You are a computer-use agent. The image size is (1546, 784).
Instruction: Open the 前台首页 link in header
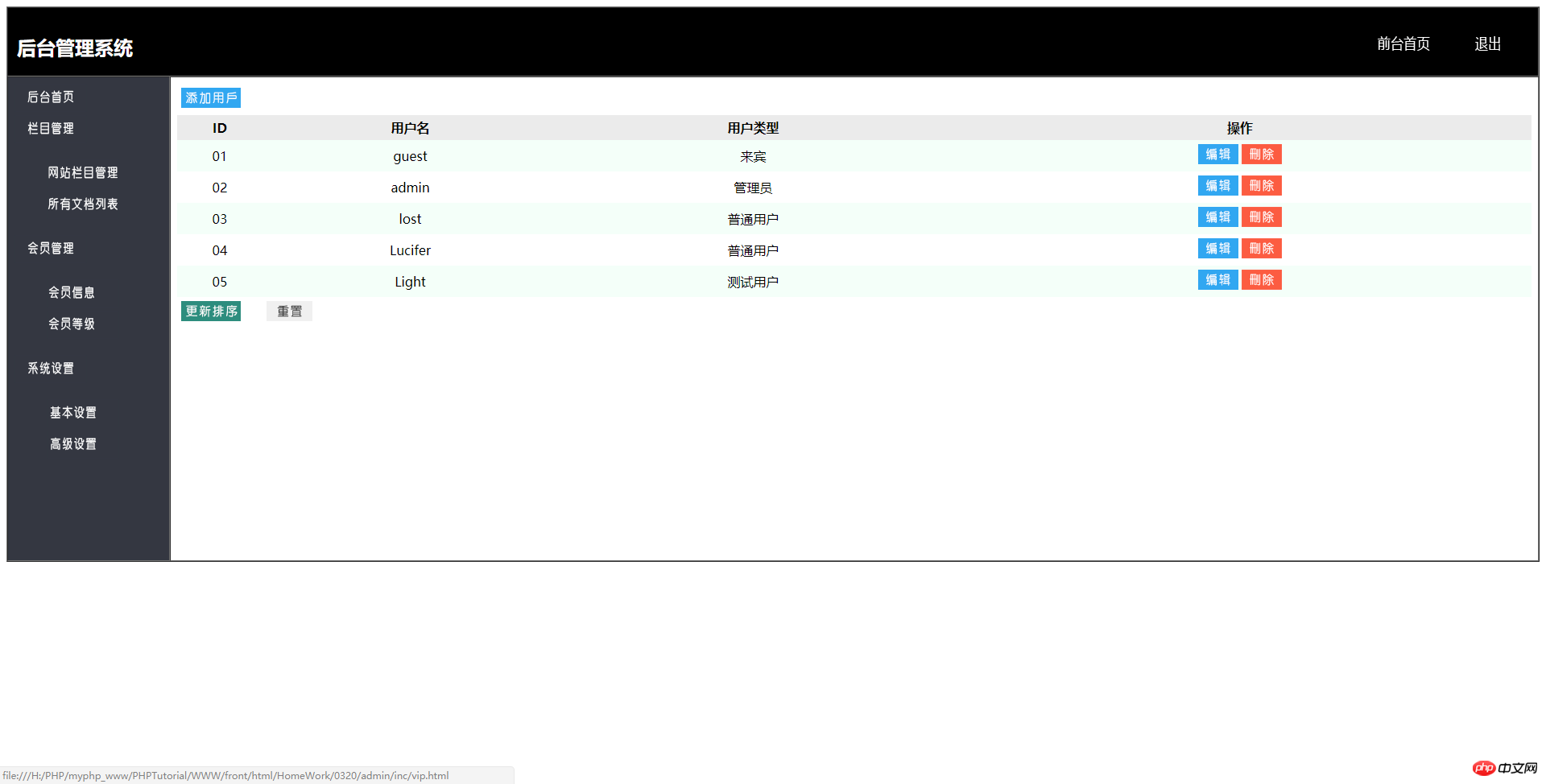point(1403,44)
